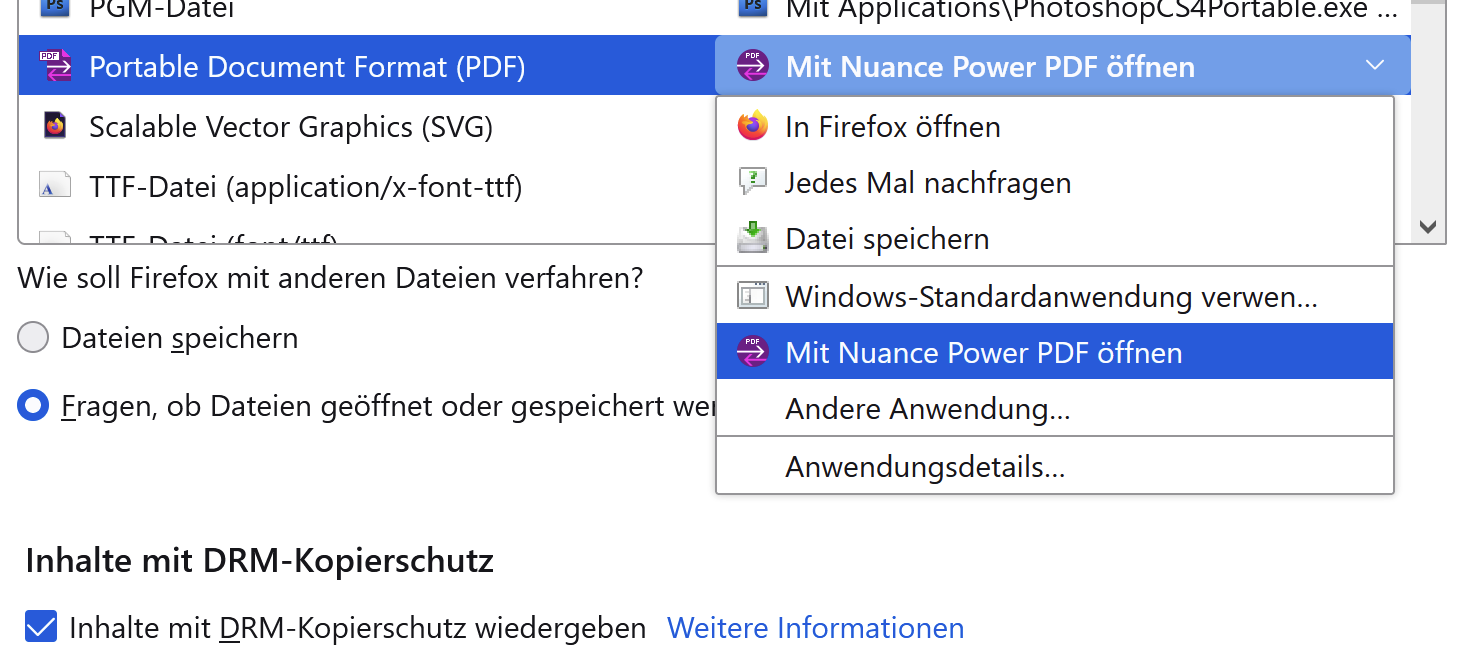
Task: Click the Windows-Standardanwendung window icon
Action: pyautogui.click(x=752, y=296)
